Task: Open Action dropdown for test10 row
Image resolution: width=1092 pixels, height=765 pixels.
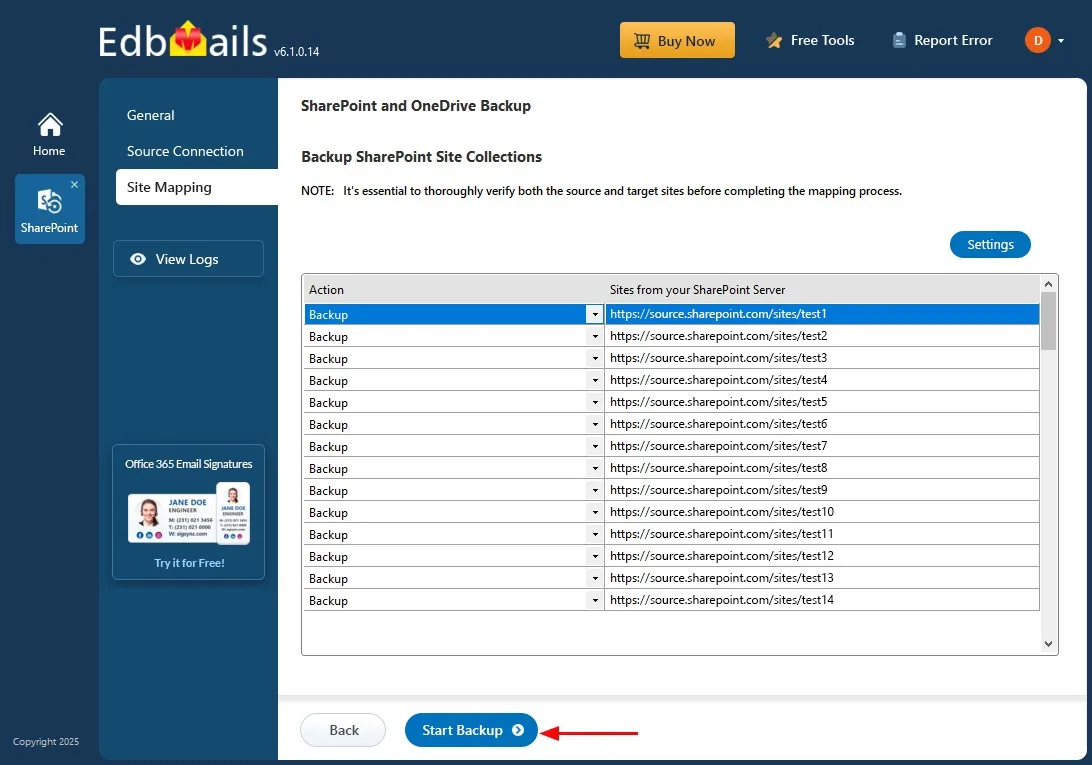Action: [x=595, y=512]
